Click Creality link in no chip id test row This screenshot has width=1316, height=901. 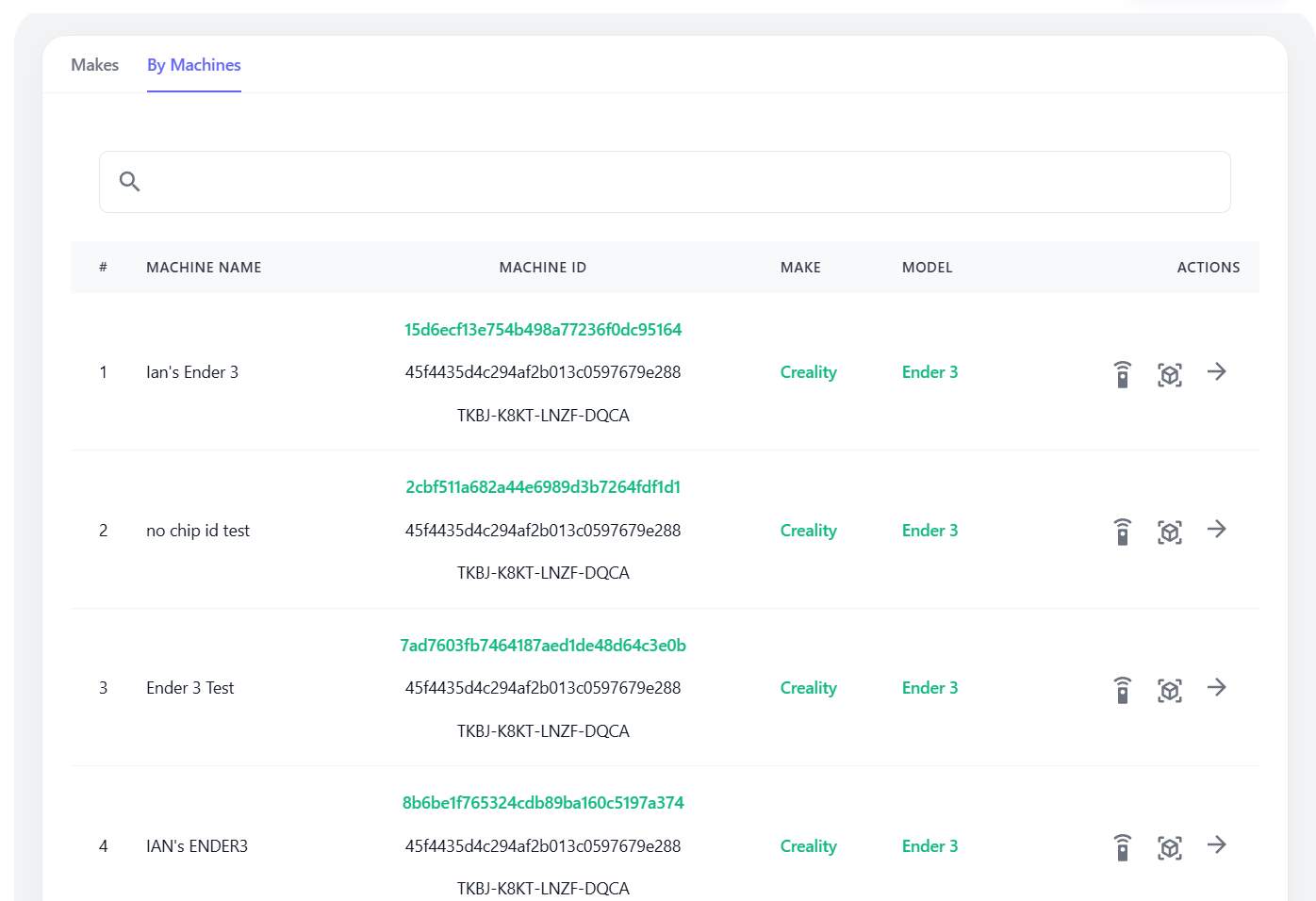[809, 531]
